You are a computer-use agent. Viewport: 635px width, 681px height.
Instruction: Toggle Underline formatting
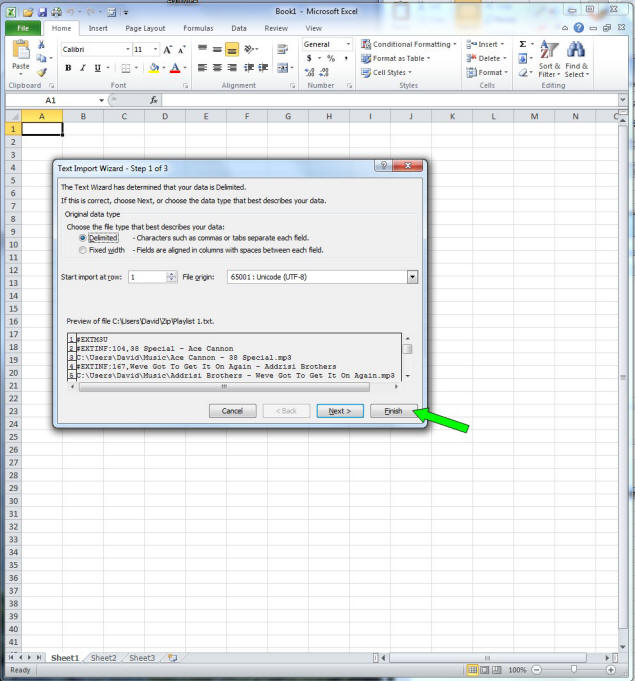click(97, 68)
